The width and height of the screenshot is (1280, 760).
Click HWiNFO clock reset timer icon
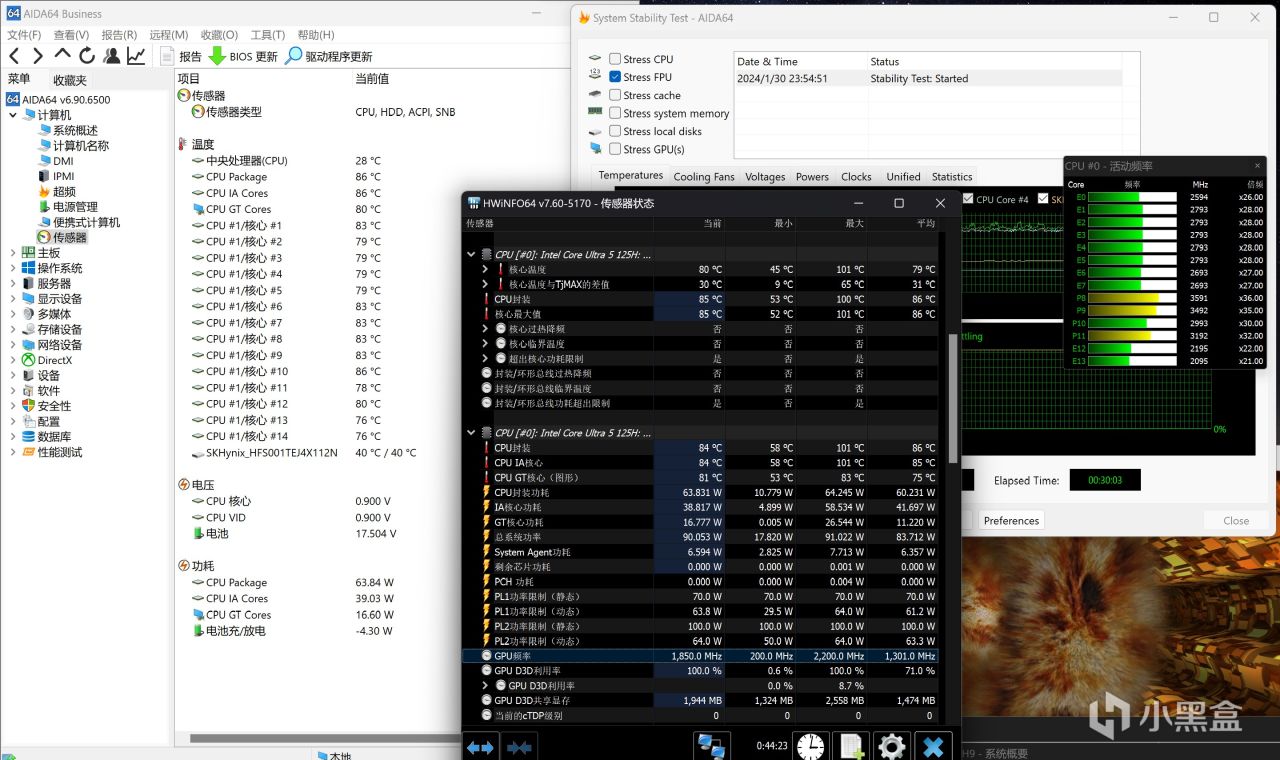point(811,746)
